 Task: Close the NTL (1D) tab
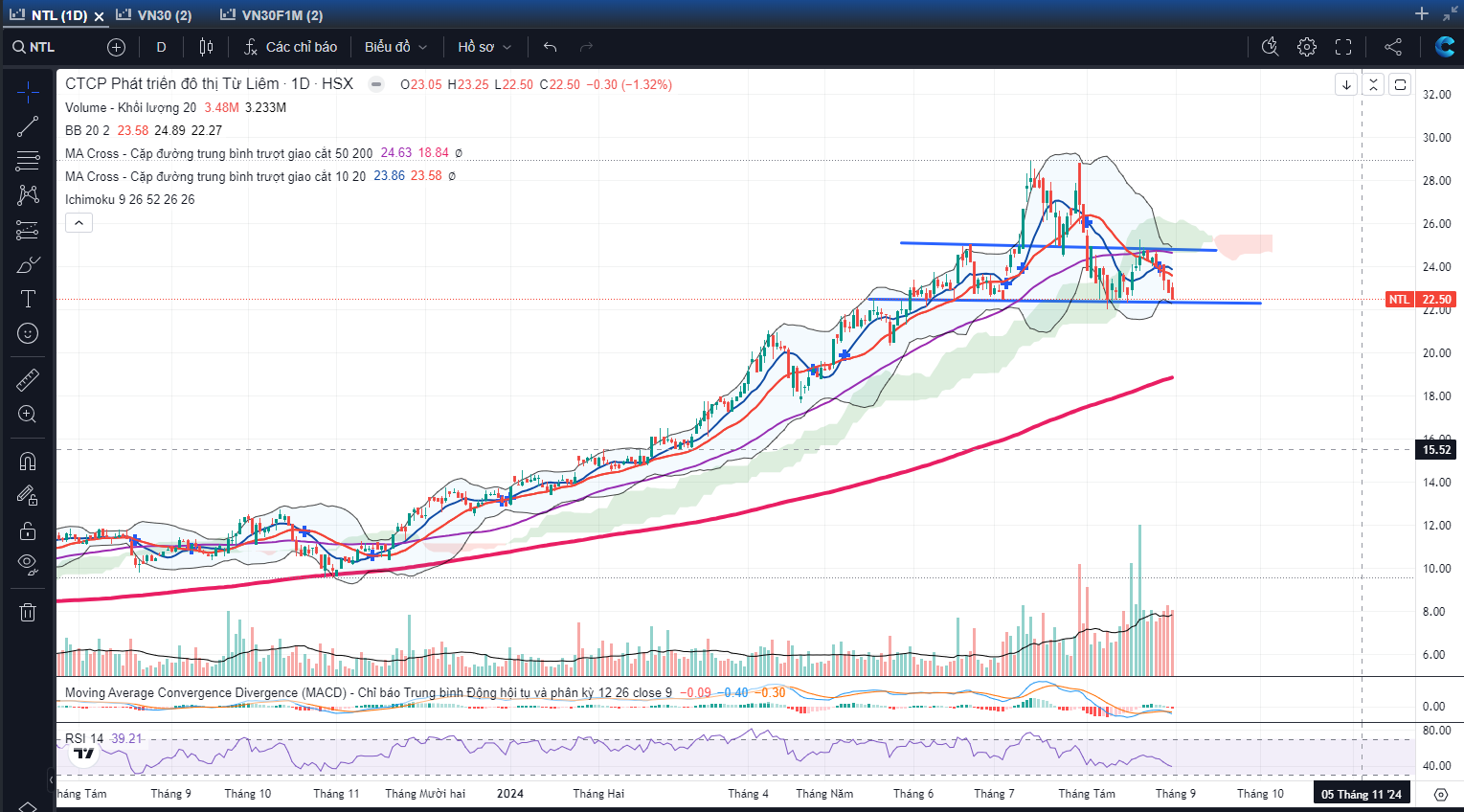pyautogui.click(x=99, y=16)
